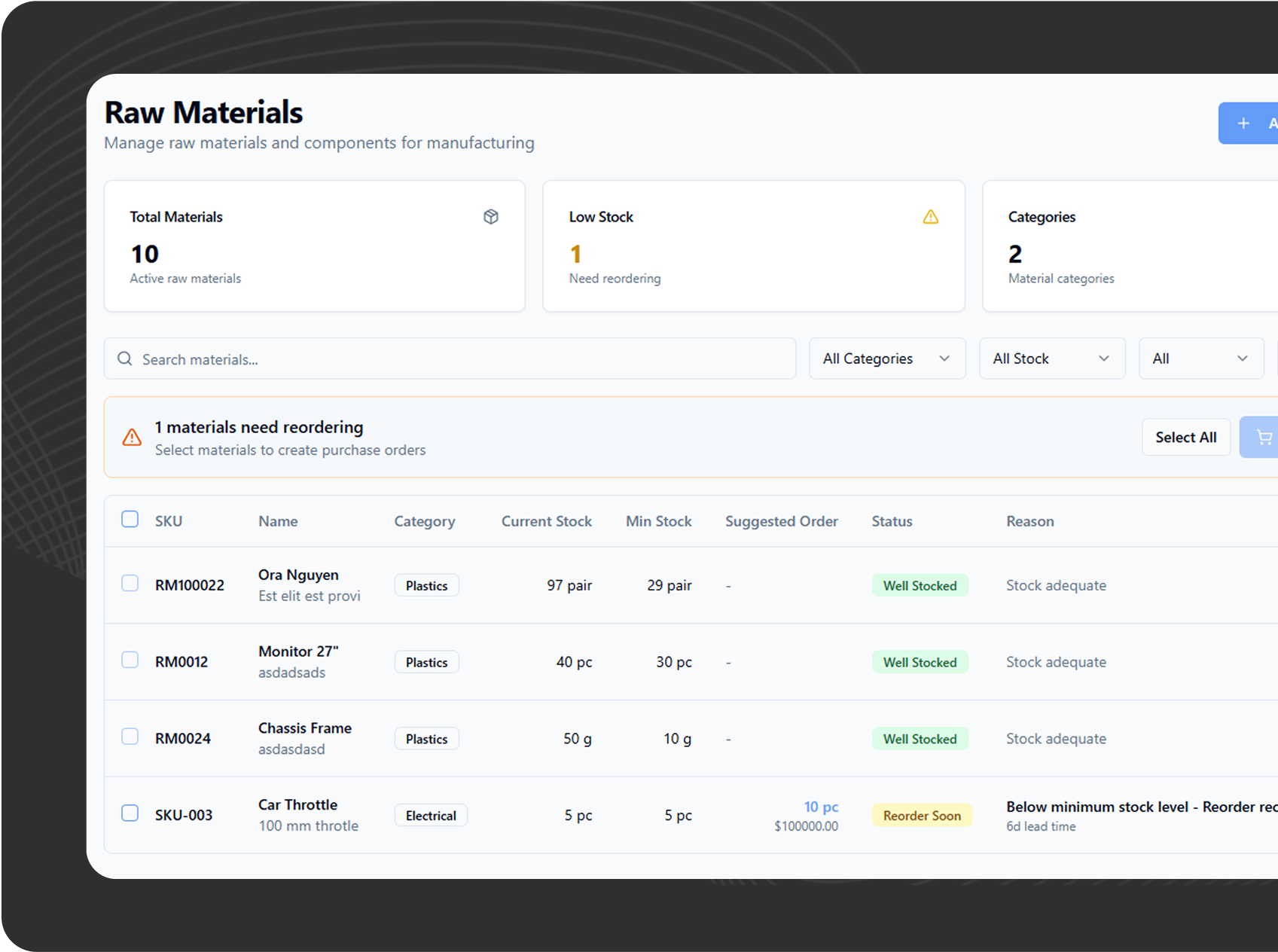Open the All Stock dropdown
The width and height of the screenshot is (1278, 952).
click(1051, 359)
